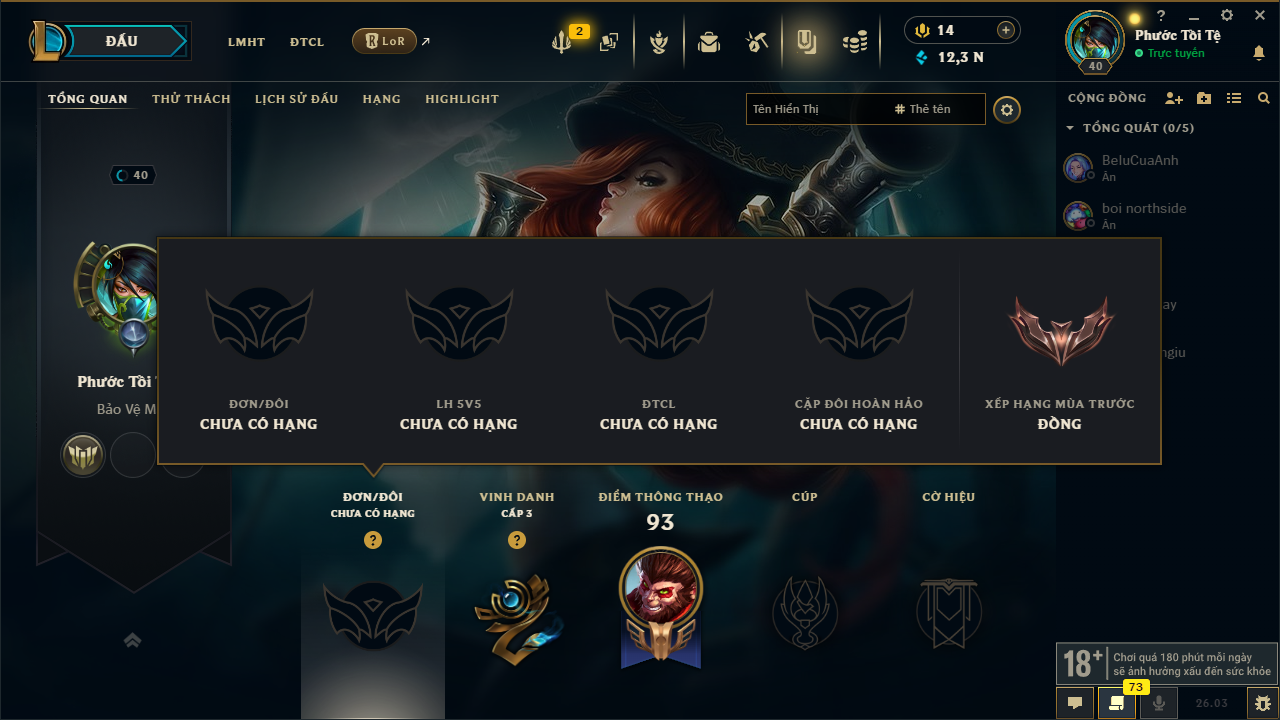1280x720 pixels.
Task: Click the notifications bell icon
Action: 1259,53
